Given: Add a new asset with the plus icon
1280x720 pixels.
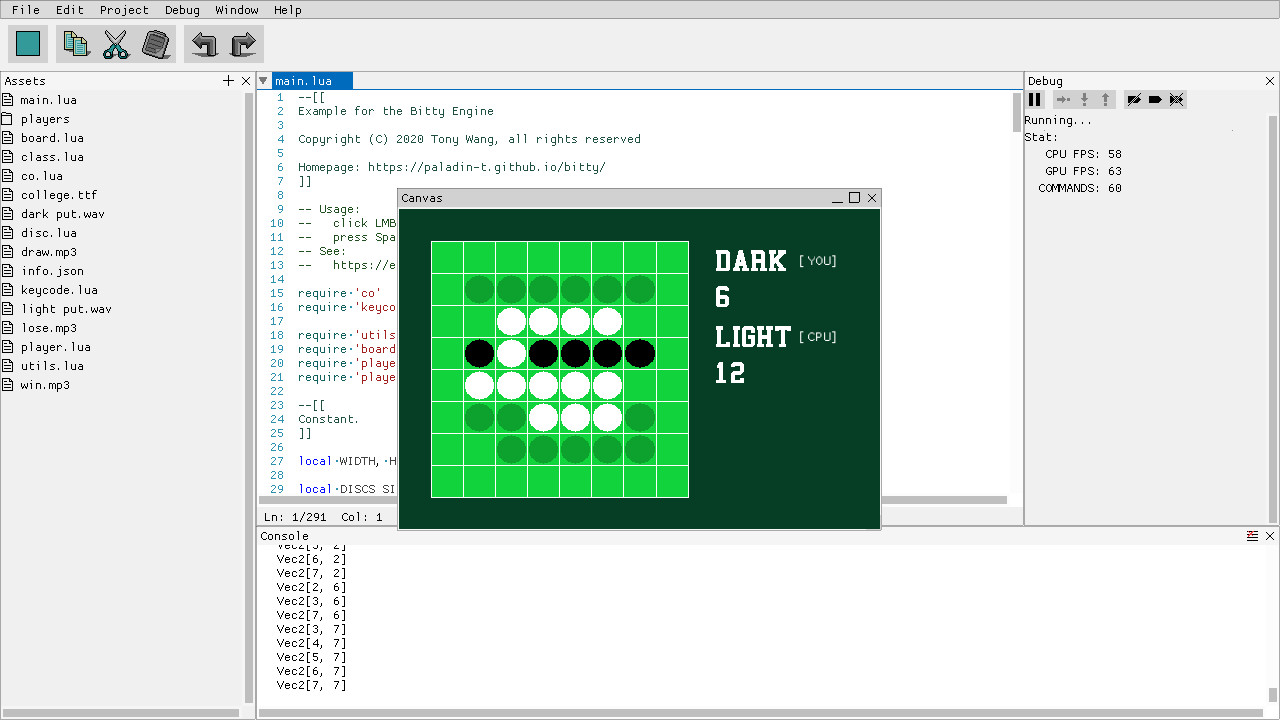Looking at the screenshot, I should click(228, 80).
